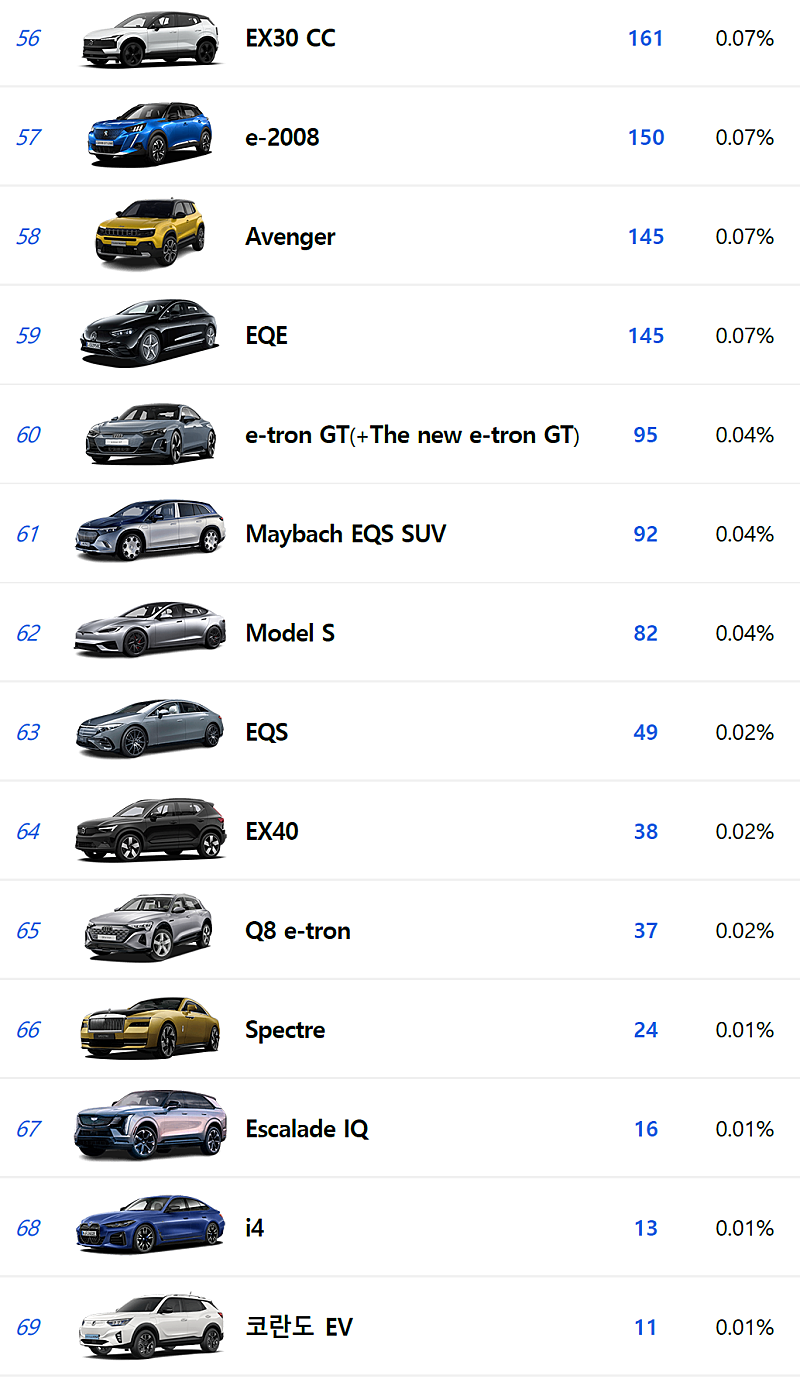Viewport: 800px width, 1379px height.
Task: Open the blue e-2008 car image
Action: tap(150, 134)
